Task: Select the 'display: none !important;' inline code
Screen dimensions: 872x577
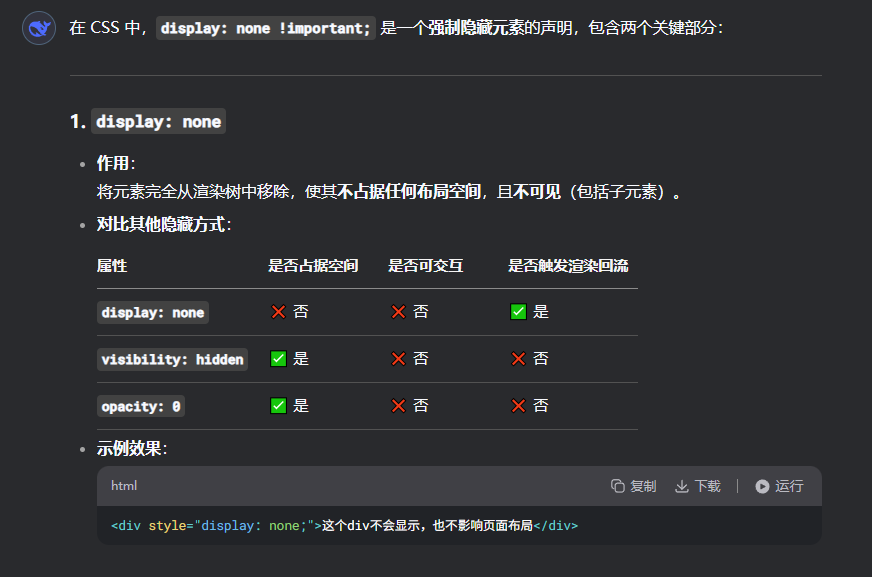Action: click(266, 29)
